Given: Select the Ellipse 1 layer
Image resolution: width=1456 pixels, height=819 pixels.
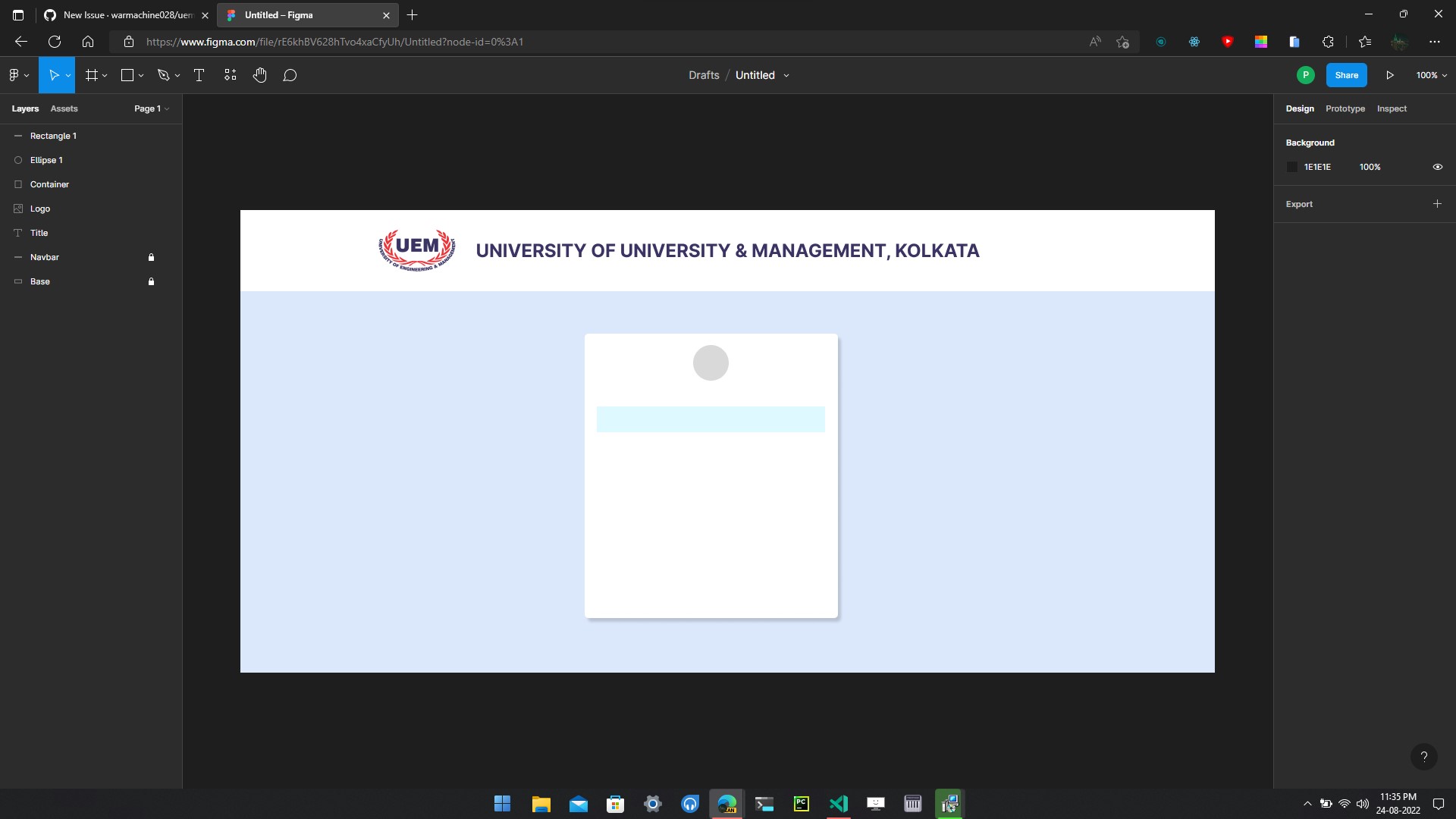Looking at the screenshot, I should 46,160.
